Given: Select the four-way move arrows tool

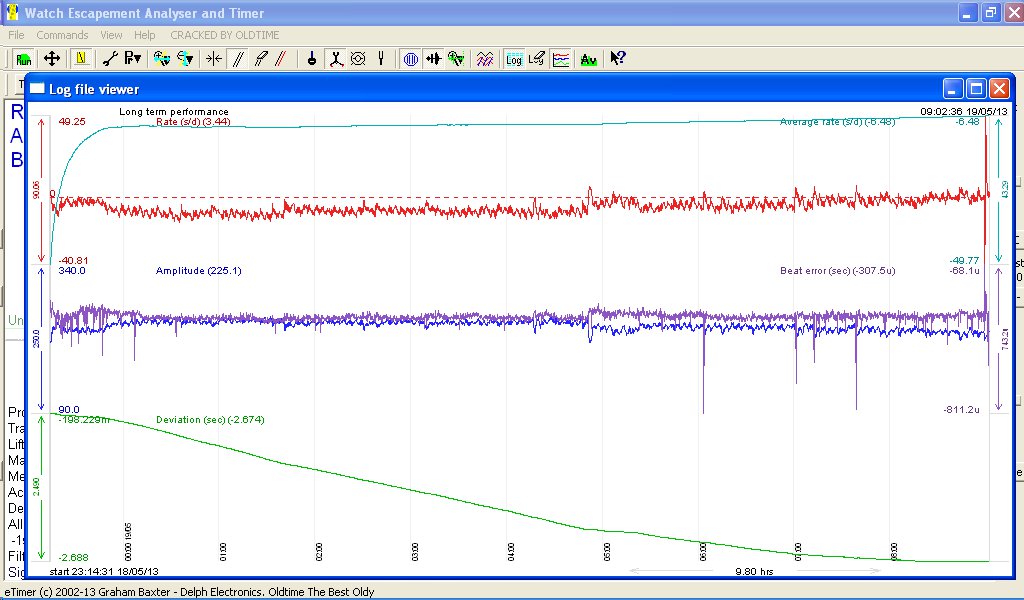Looking at the screenshot, I should tap(51, 59).
